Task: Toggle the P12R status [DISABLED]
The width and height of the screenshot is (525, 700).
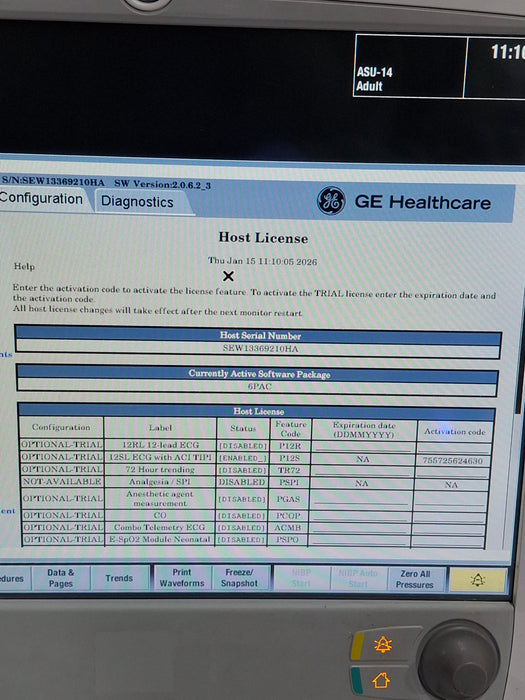Action: (243, 446)
